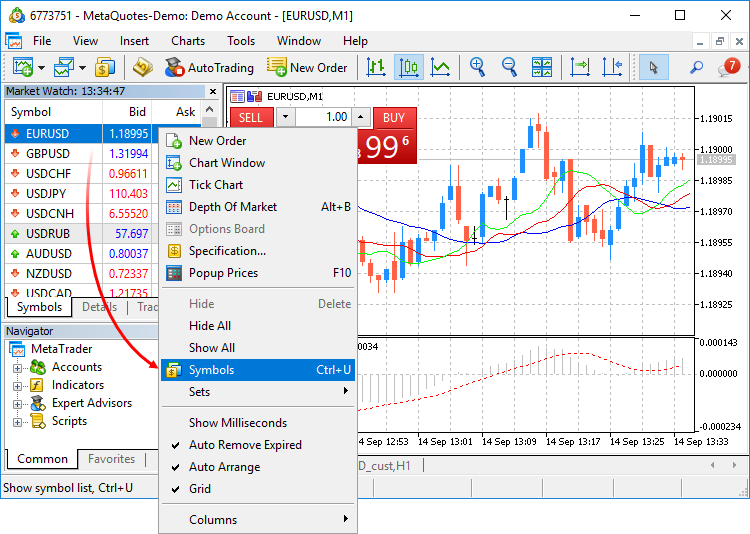The height and width of the screenshot is (534, 750).
Task: Switch to Details tab in Market Watch
Action: click(x=99, y=307)
